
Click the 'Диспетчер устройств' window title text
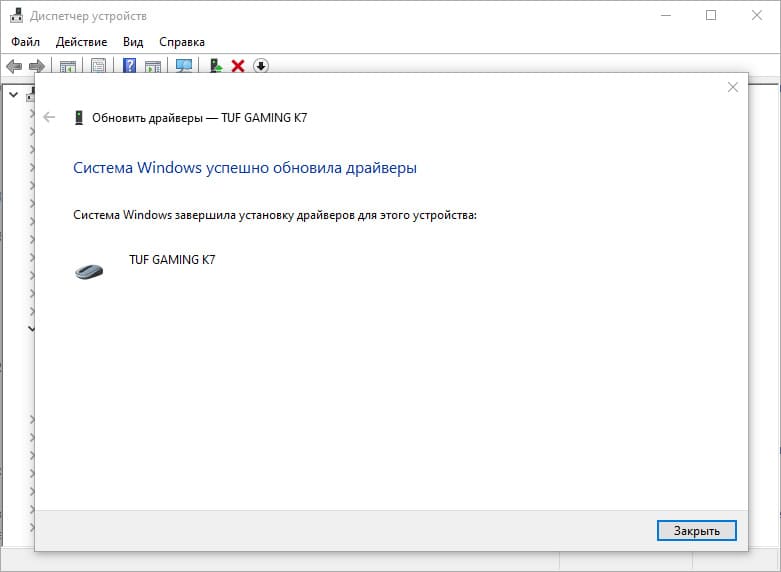point(88,16)
